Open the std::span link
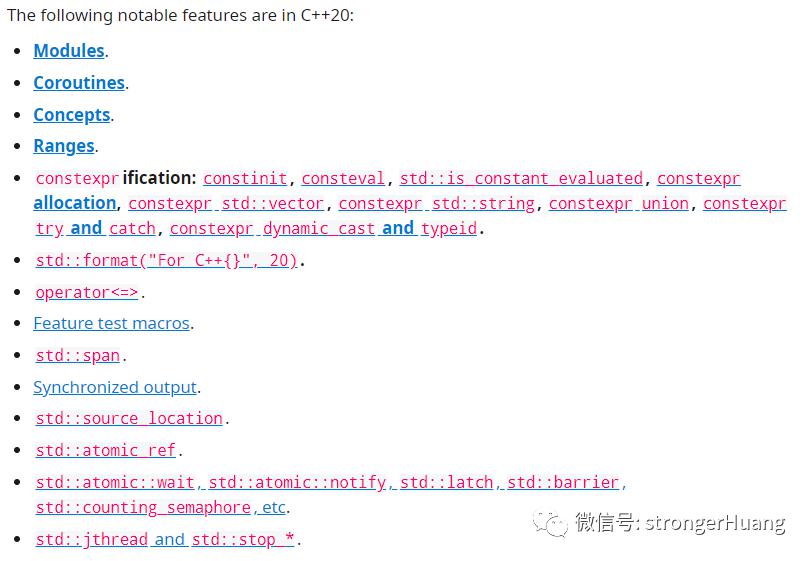Image resolution: width=811 pixels, height=561 pixels. [78, 355]
